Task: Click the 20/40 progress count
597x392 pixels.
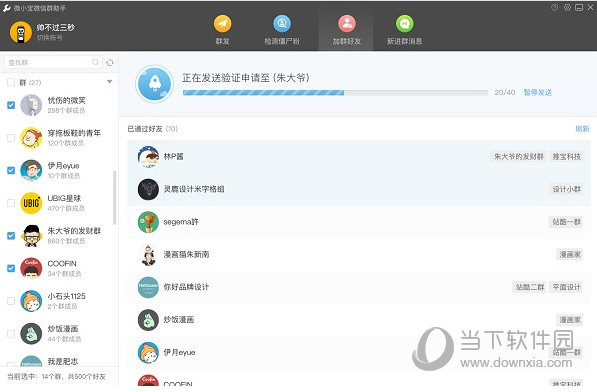Action: click(504, 92)
